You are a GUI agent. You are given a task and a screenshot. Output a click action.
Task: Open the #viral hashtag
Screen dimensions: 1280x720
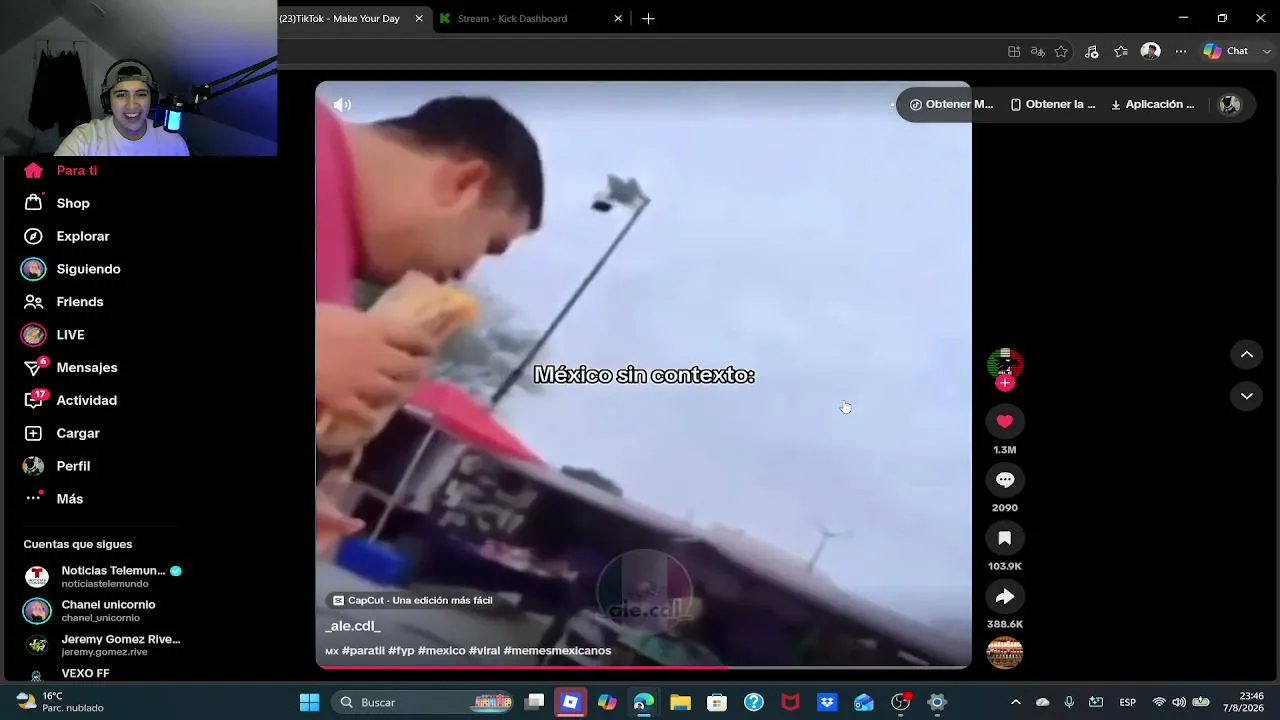pos(485,651)
